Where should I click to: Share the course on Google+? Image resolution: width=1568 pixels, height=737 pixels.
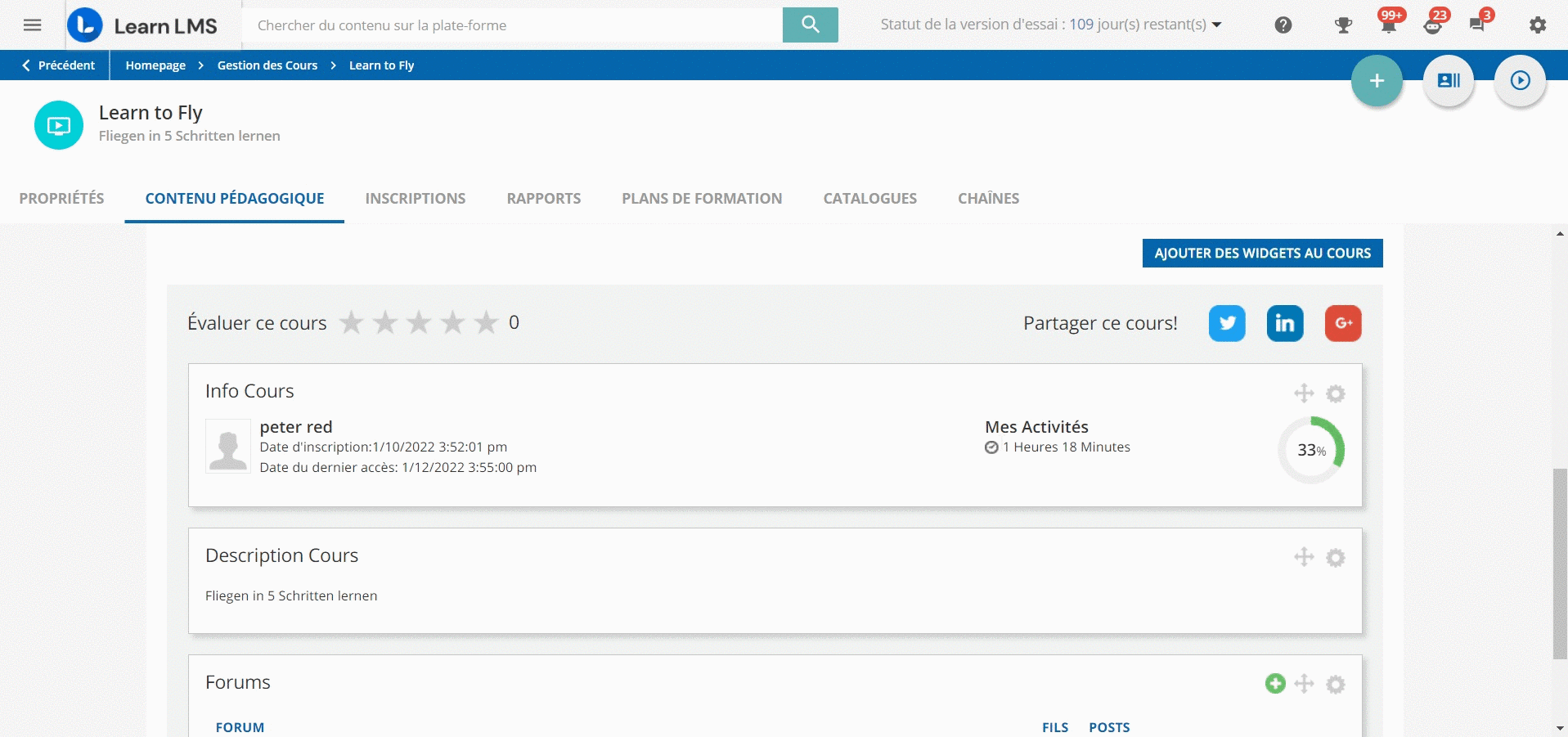click(1343, 323)
